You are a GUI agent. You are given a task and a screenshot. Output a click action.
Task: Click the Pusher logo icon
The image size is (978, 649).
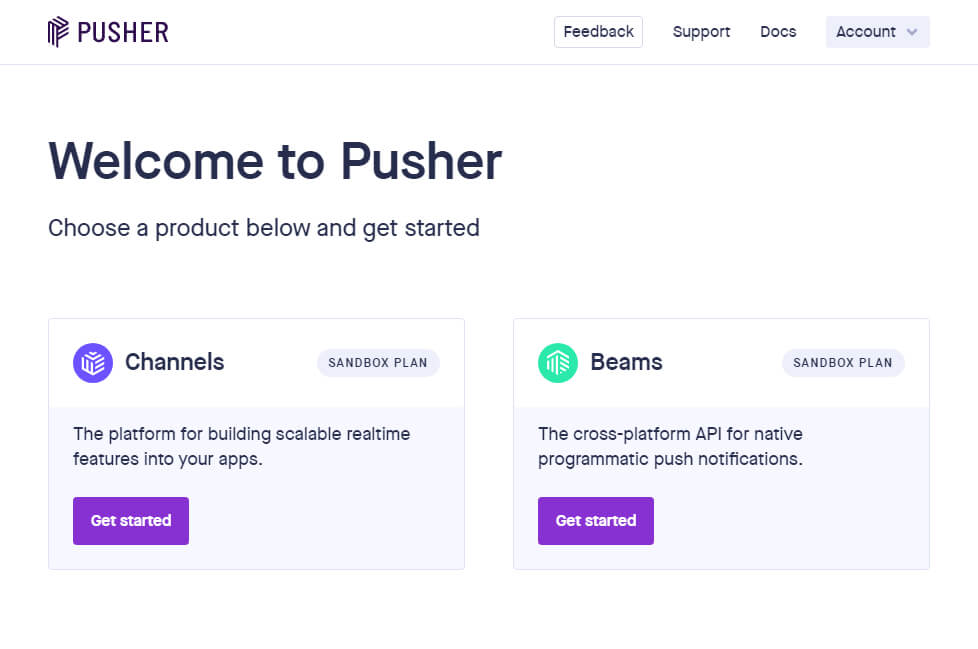pos(58,32)
